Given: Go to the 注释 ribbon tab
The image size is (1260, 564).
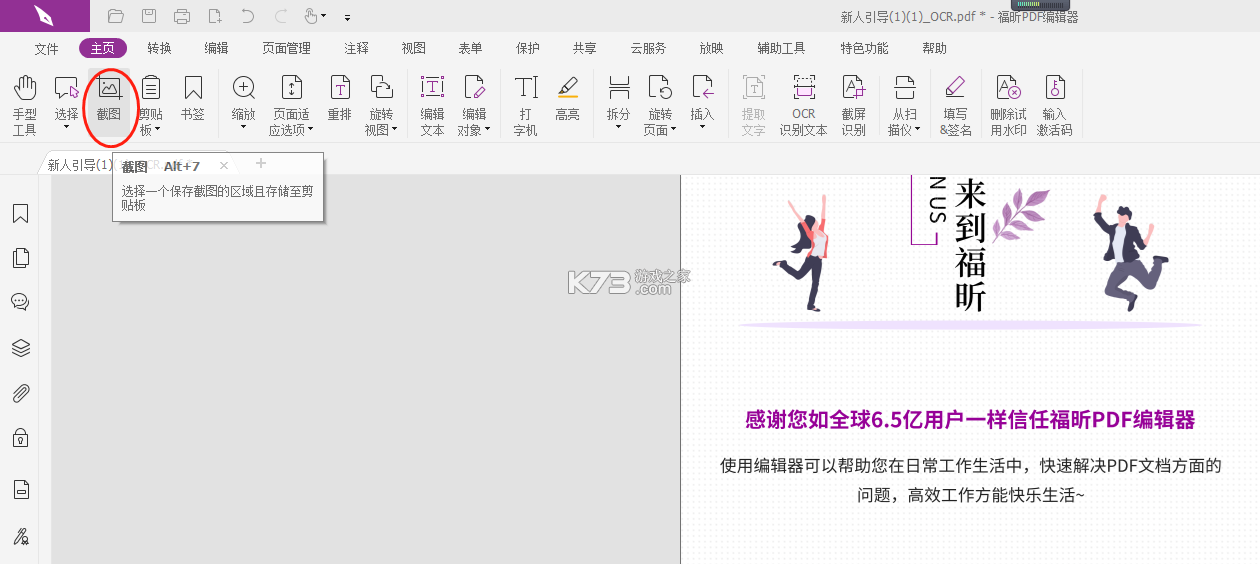Looking at the screenshot, I should coord(356,48).
